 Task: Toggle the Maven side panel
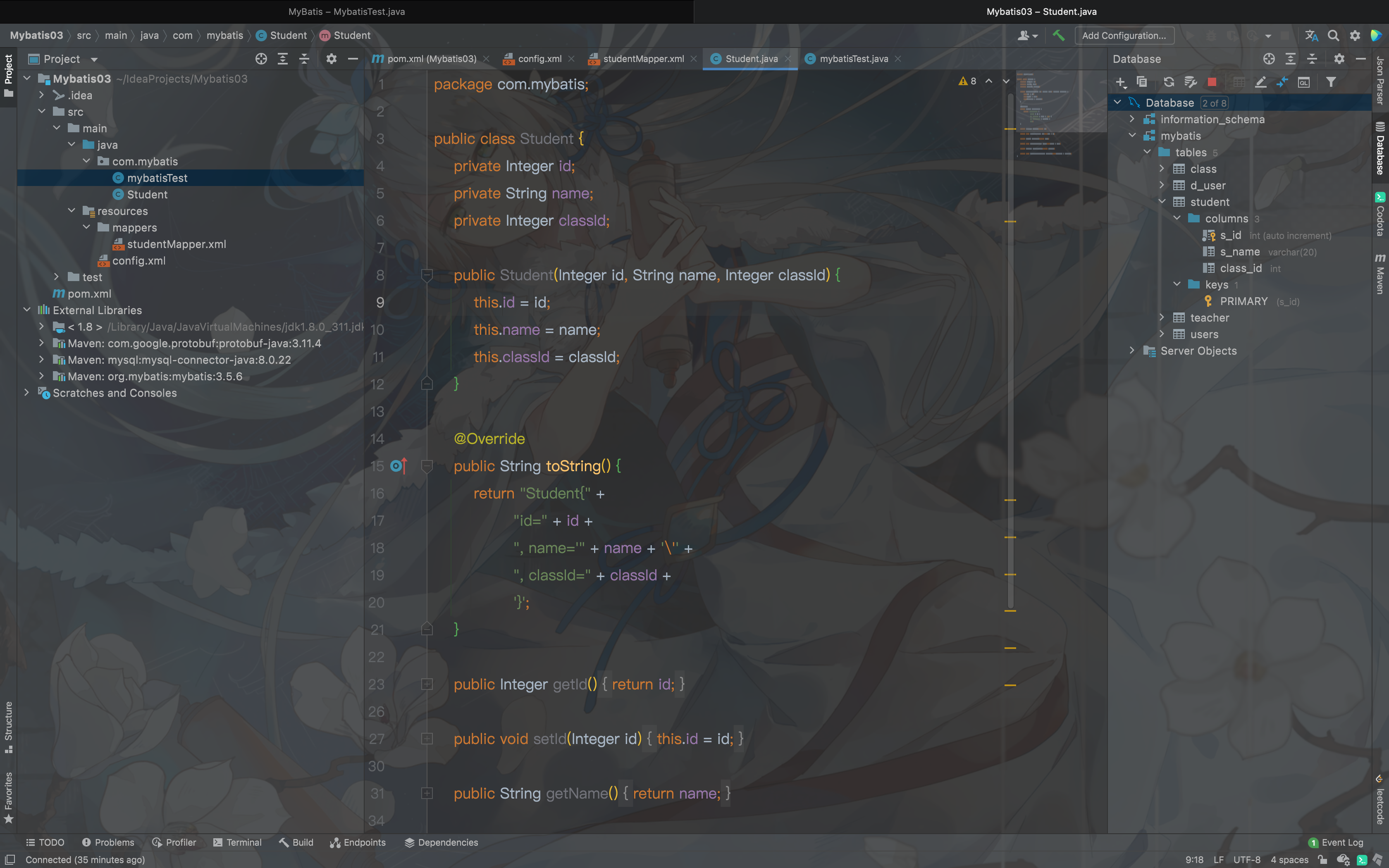coord(1380,274)
